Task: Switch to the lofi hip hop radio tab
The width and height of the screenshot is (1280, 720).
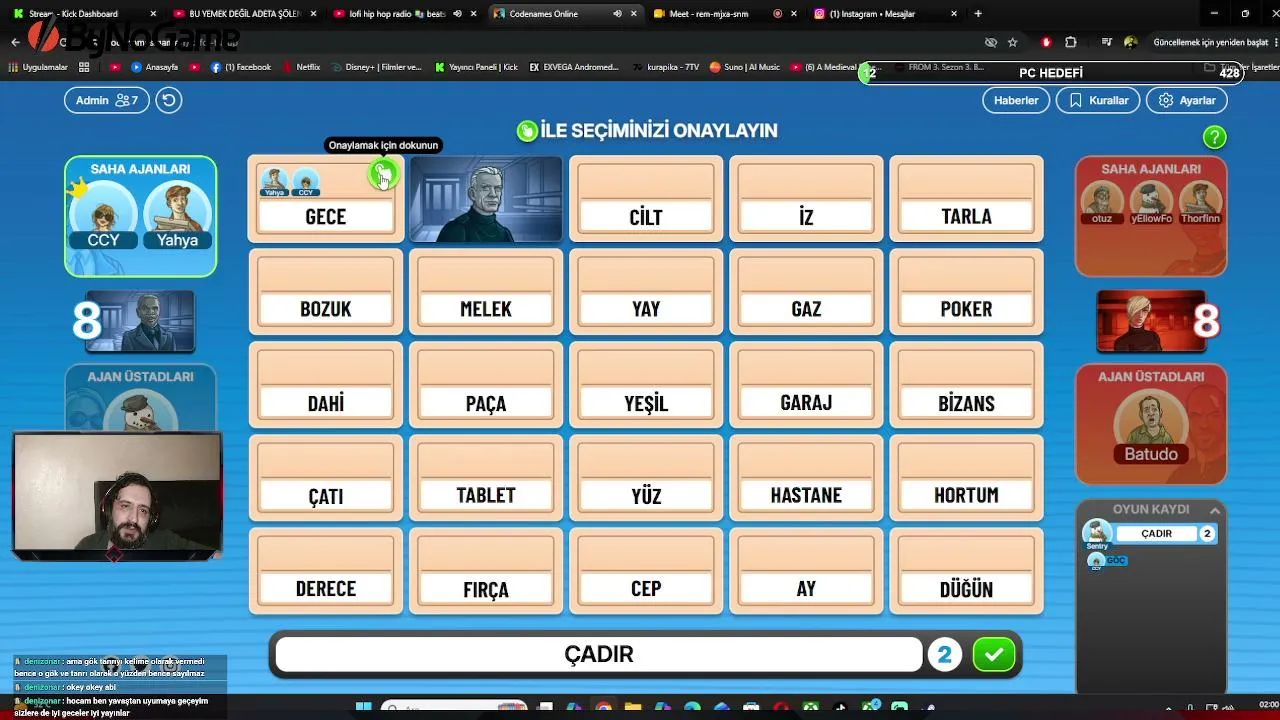Action: [x=403, y=14]
